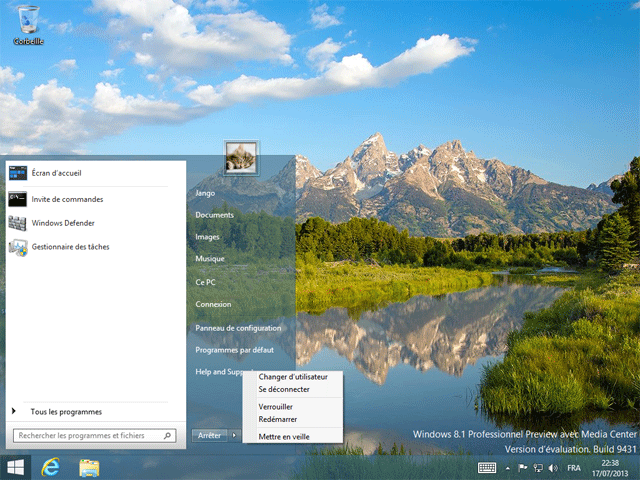
Task: Click the FRA input language indicator
Action: (574, 467)
